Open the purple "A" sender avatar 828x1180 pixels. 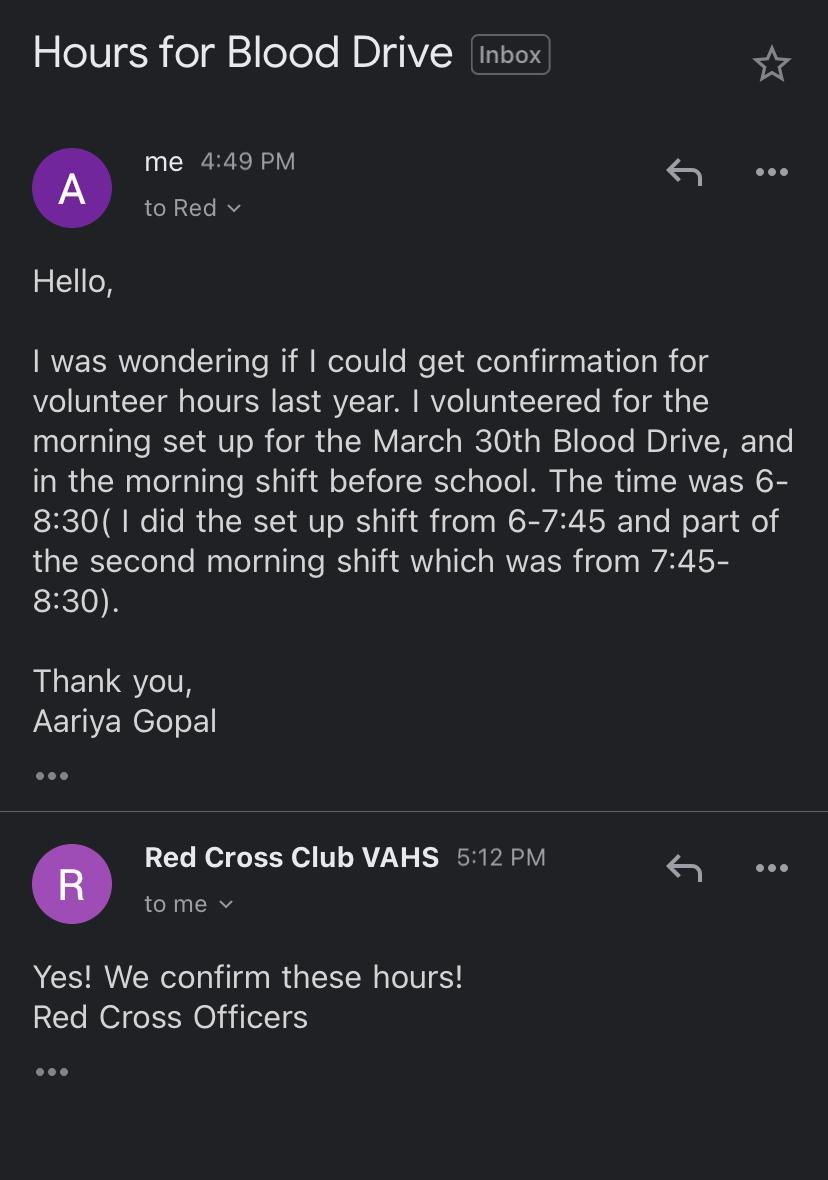pyautogui.click(x=72, y=188)
